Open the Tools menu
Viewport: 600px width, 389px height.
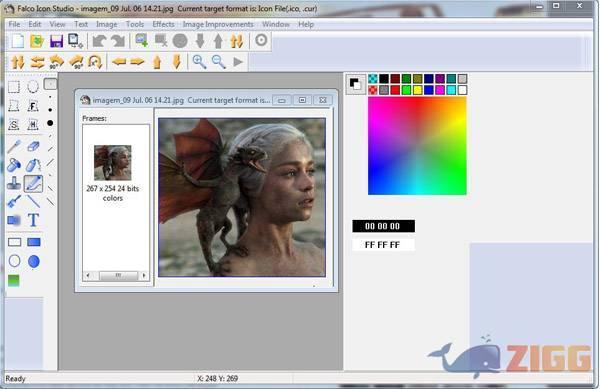point(135,24)
